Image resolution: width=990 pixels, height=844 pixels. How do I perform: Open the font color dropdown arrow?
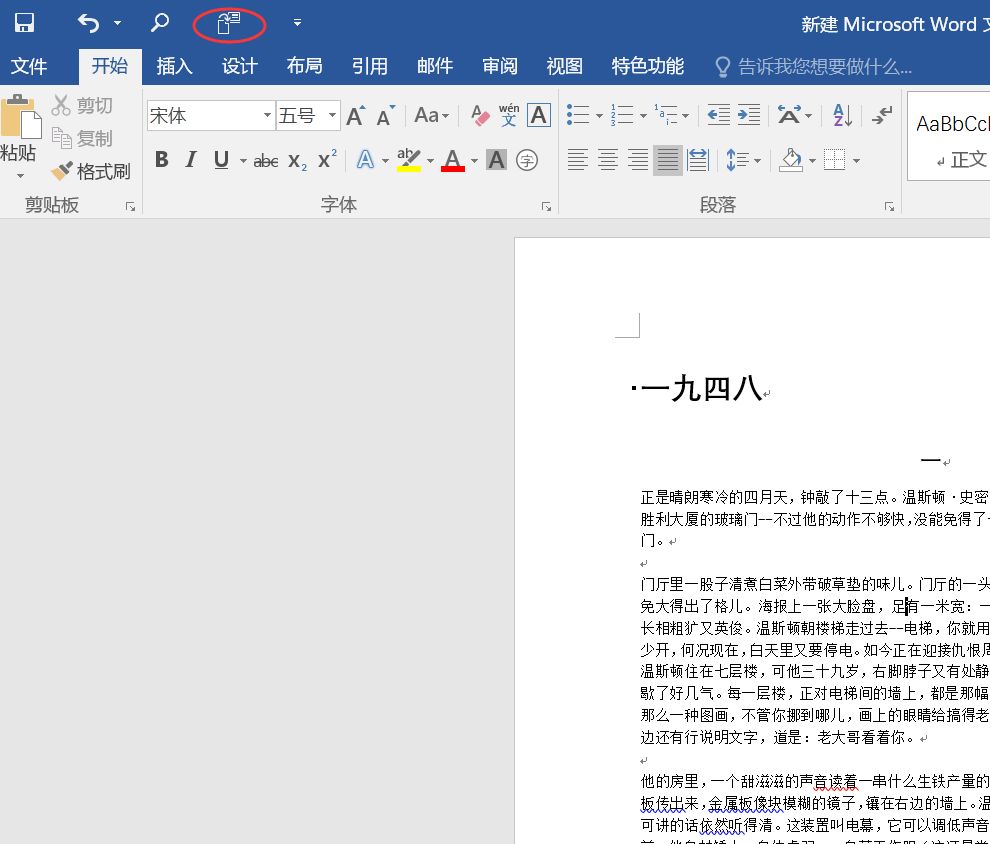pos(474,161)
